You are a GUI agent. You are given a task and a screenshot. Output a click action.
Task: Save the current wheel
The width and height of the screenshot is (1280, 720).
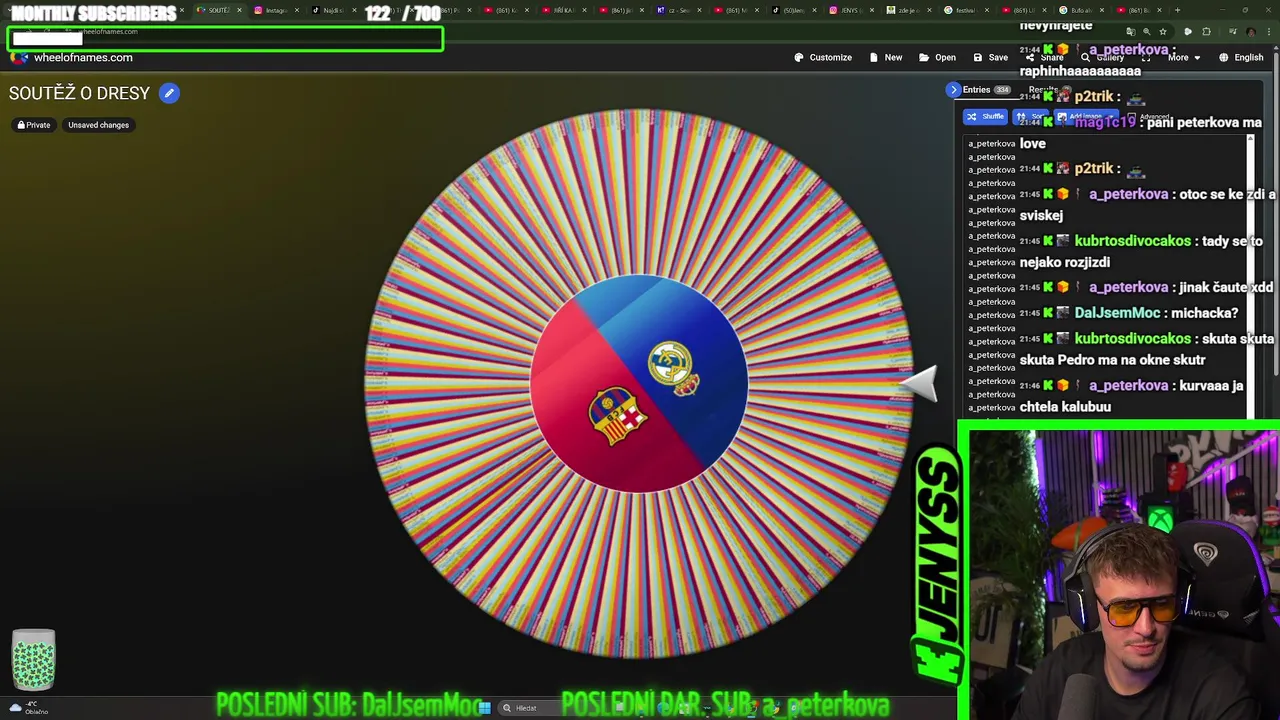[x=991, y=57]
